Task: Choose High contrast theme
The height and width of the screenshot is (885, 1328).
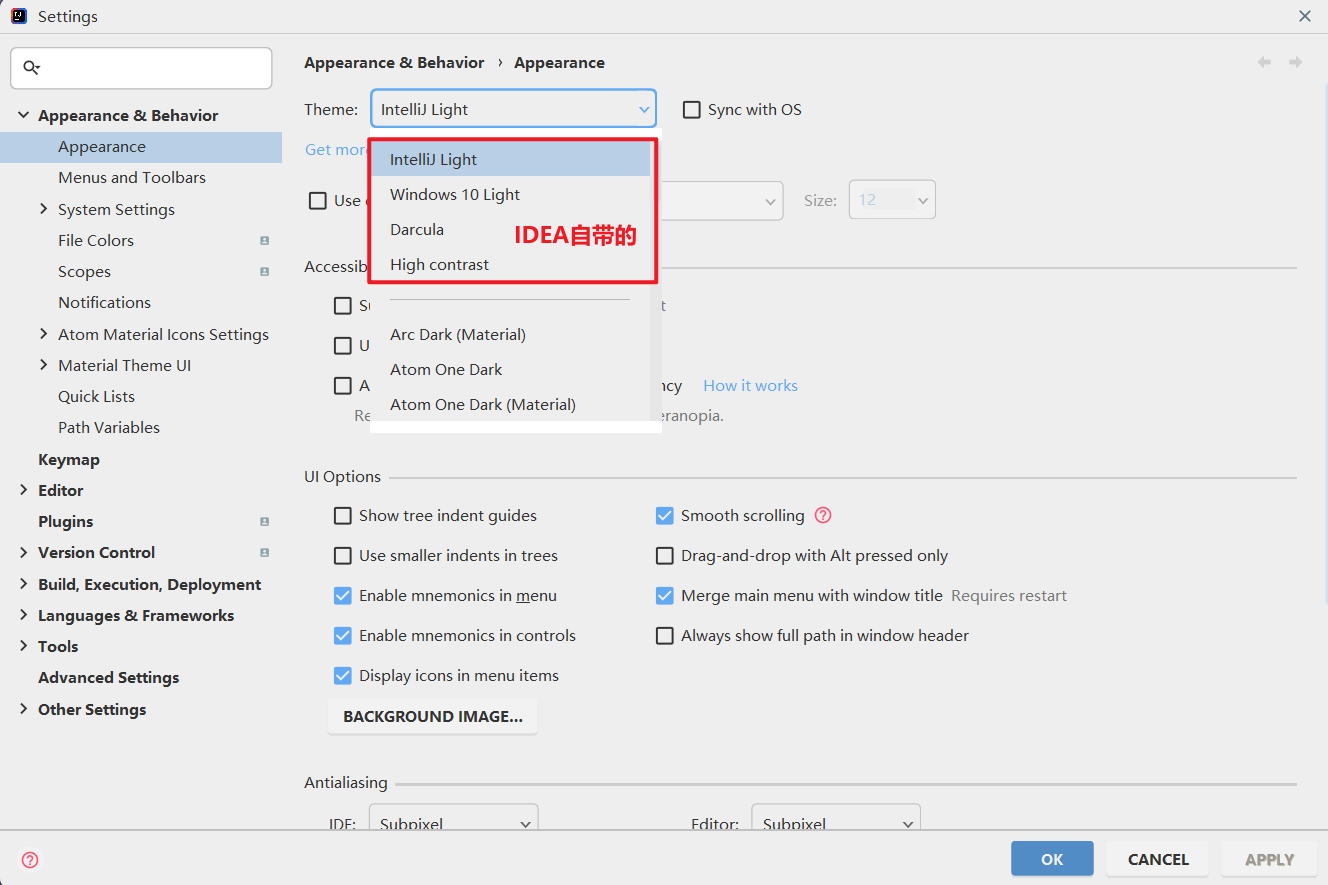Action: [510, 265]
